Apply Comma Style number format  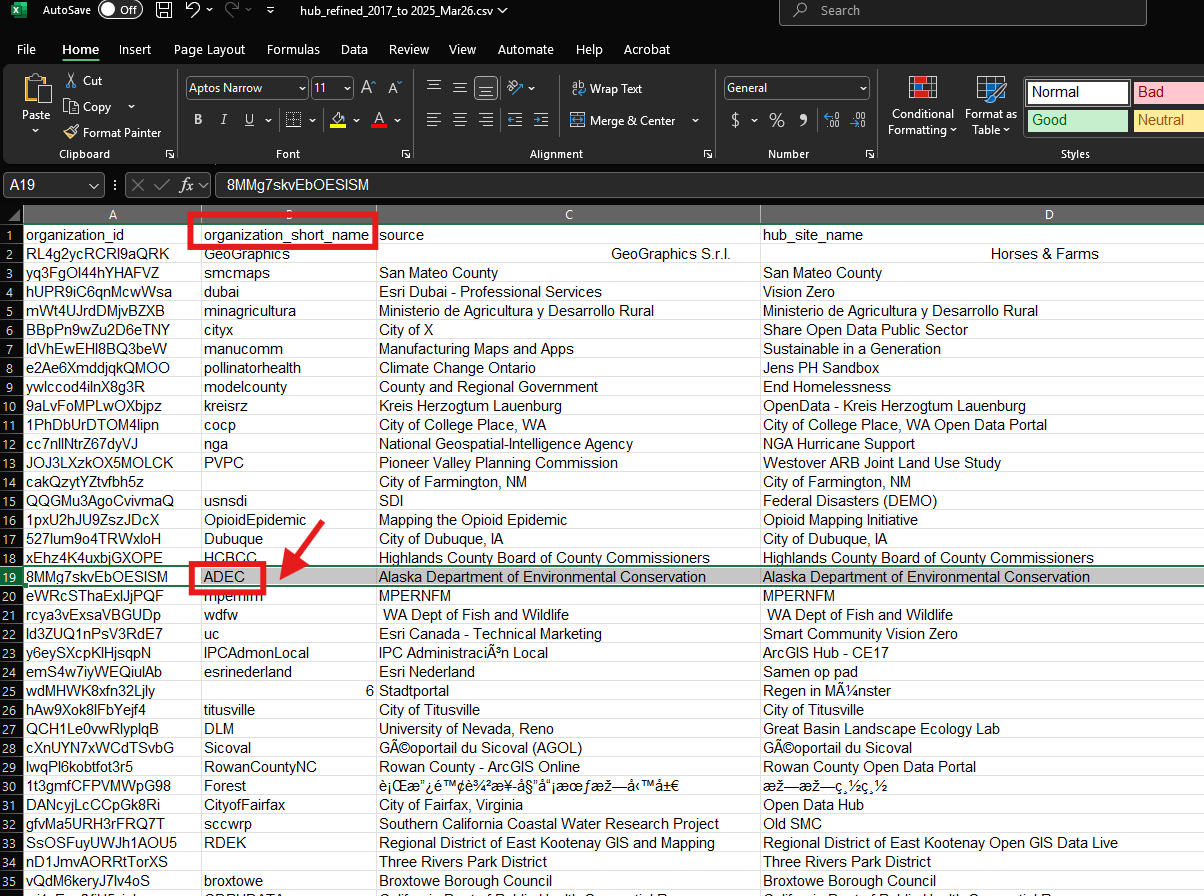[x=804, y=120]
